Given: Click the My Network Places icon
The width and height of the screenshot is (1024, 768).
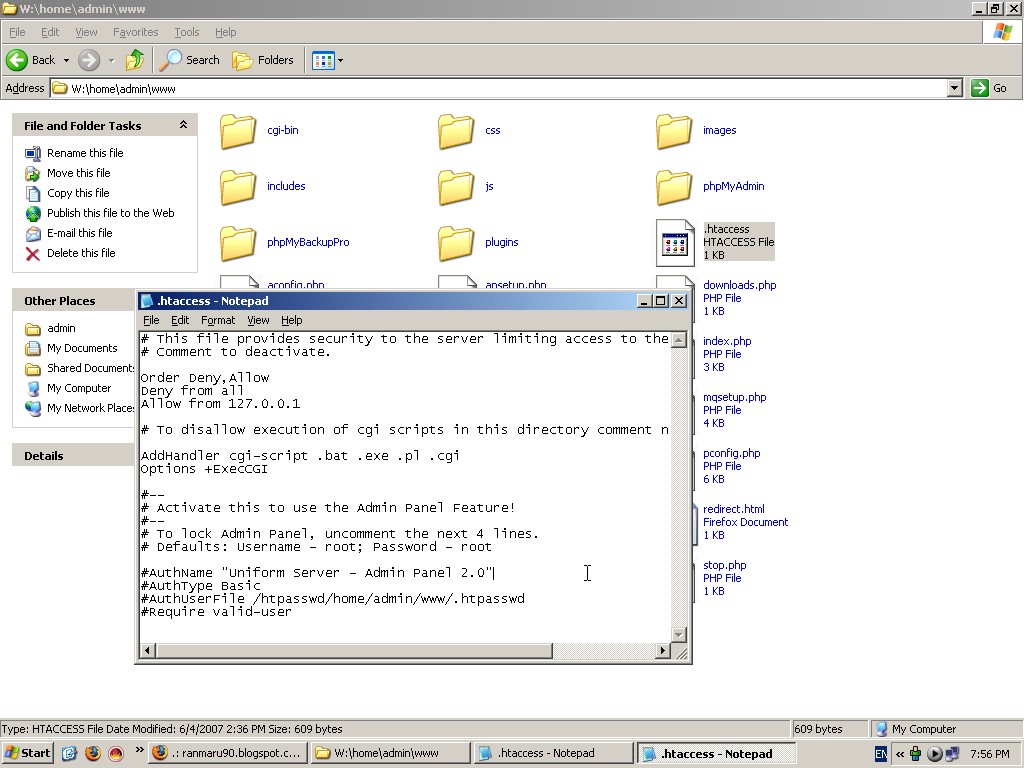Looking at the screenshot, I should 33,409.
